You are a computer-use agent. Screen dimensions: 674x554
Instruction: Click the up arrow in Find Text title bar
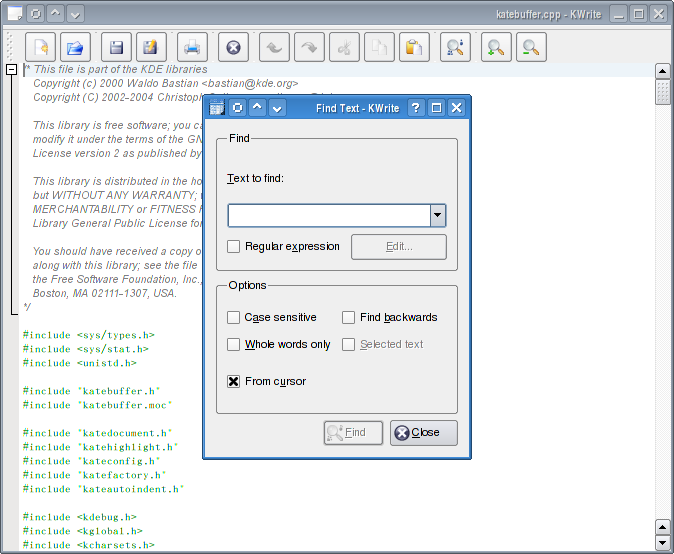click(257, 107)
